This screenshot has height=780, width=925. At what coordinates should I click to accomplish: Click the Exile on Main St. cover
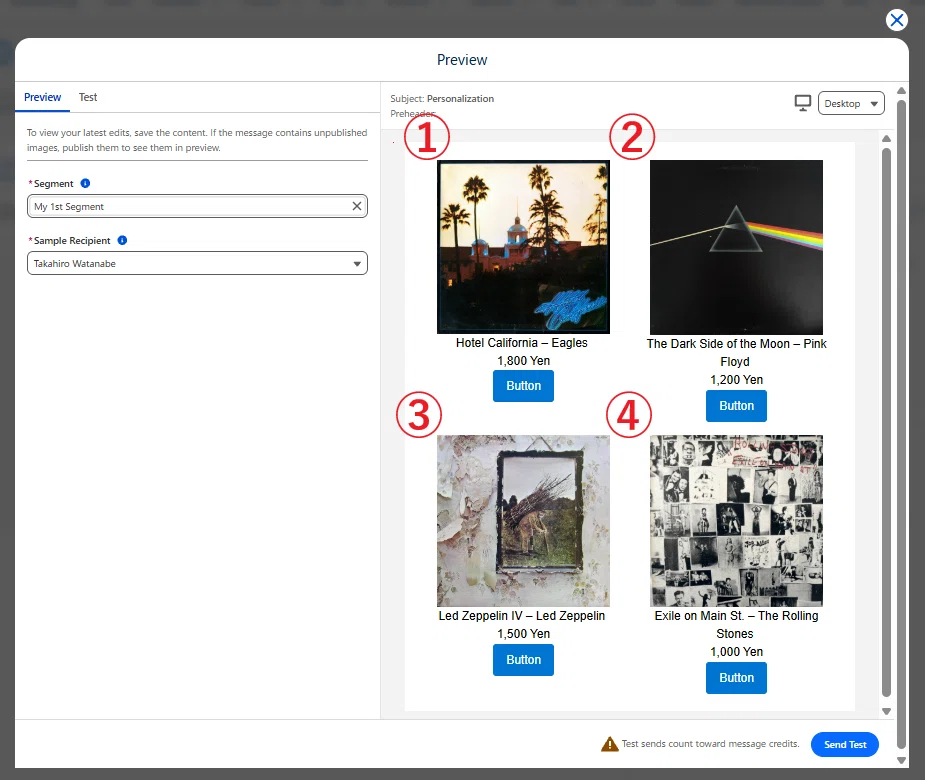[x=736, y=521]
